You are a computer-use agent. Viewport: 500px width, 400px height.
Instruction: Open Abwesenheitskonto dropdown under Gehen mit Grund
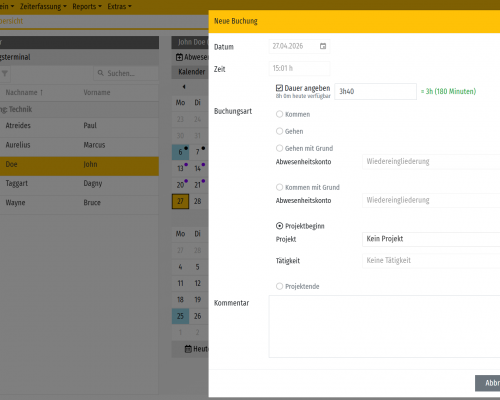431,162
